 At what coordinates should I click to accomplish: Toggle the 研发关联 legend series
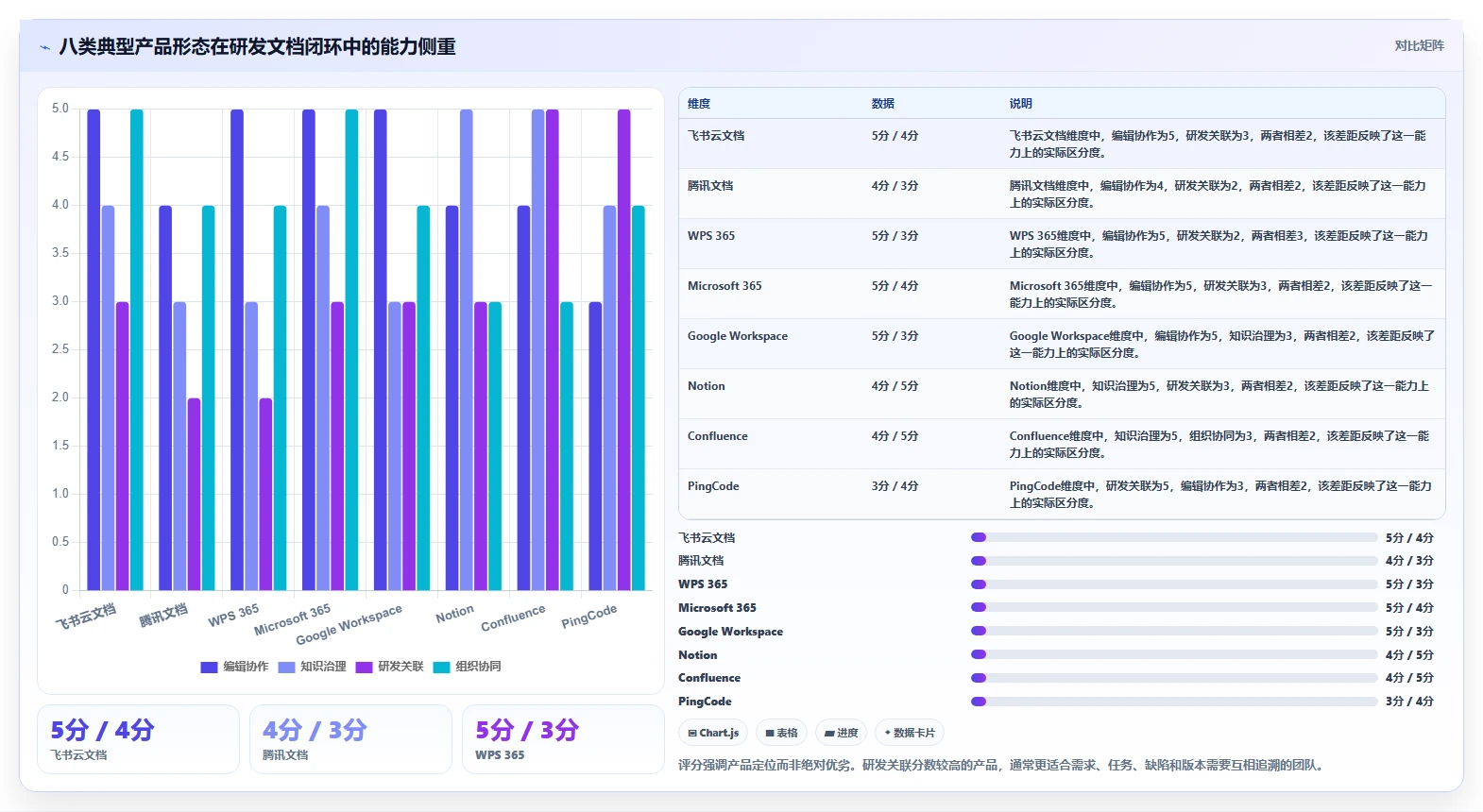click(x=389, y=667)
